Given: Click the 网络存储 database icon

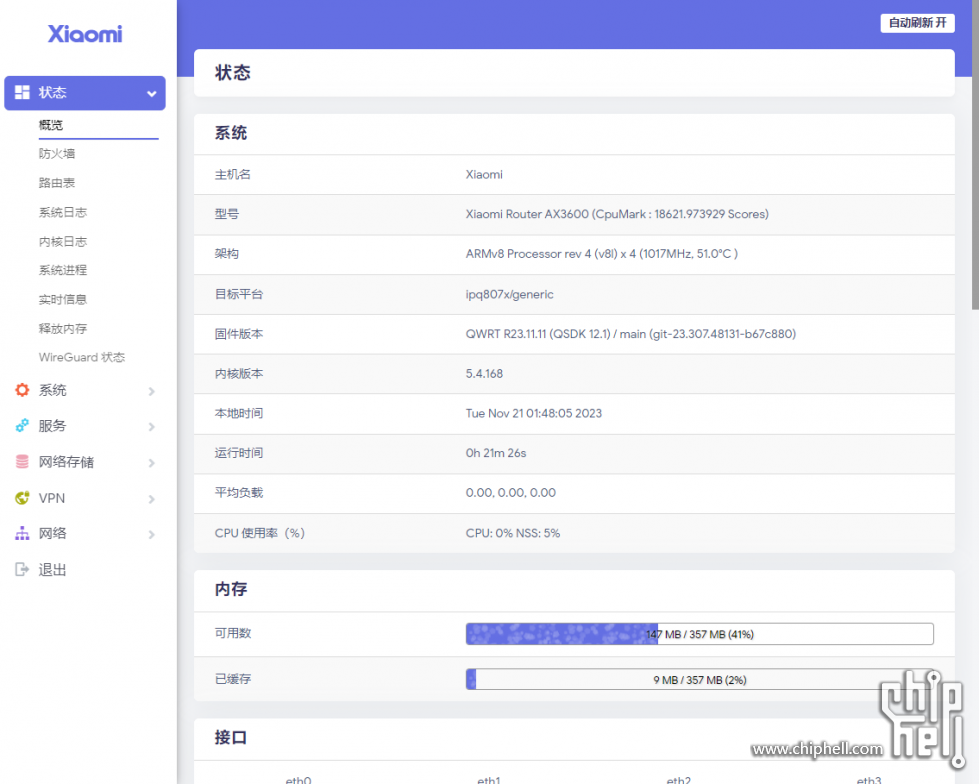Looking at the screenshot, I should tap(22, 462).
